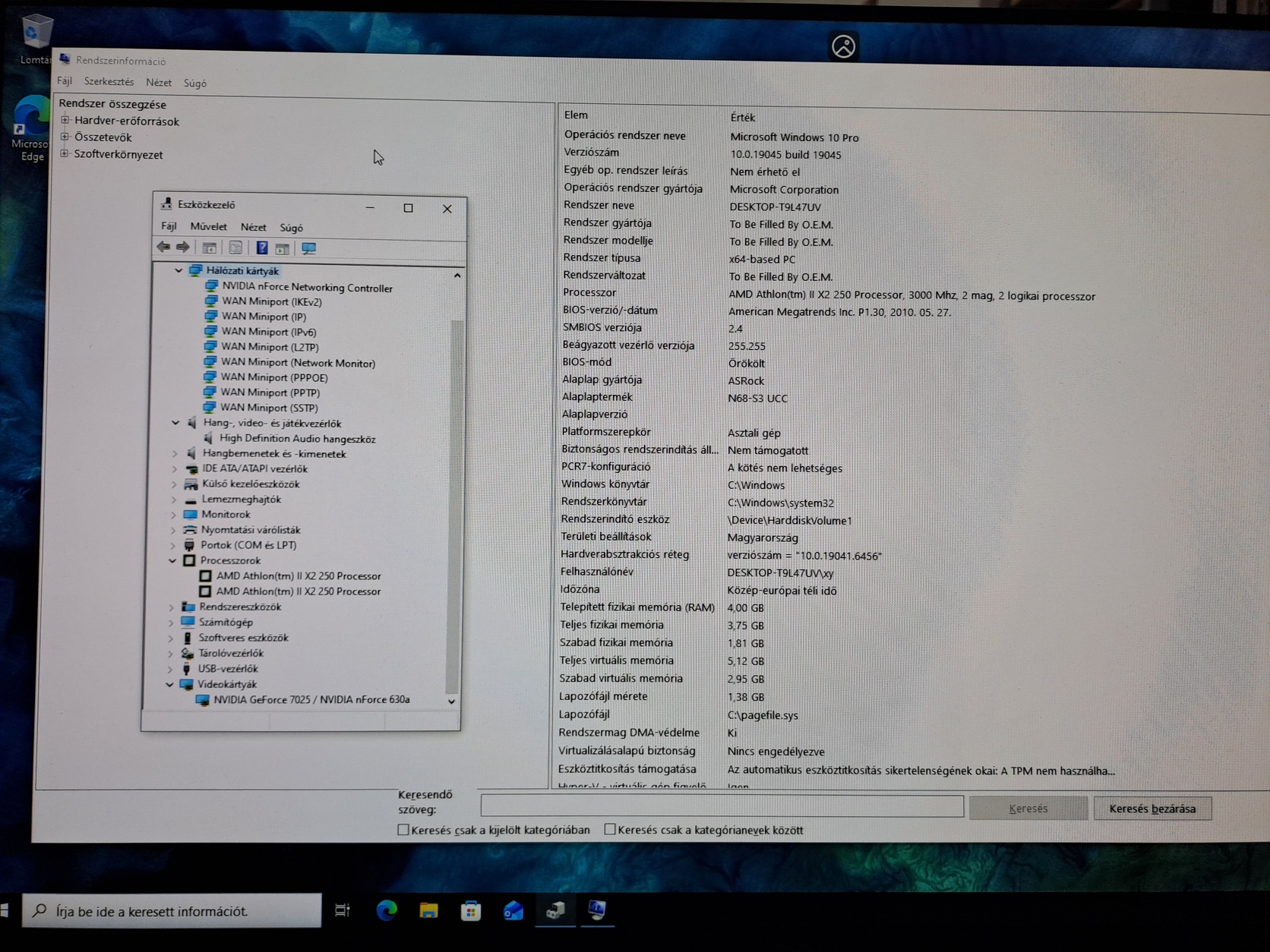
Task: Click the Elem column header
Action: click(x=576, y=115)
